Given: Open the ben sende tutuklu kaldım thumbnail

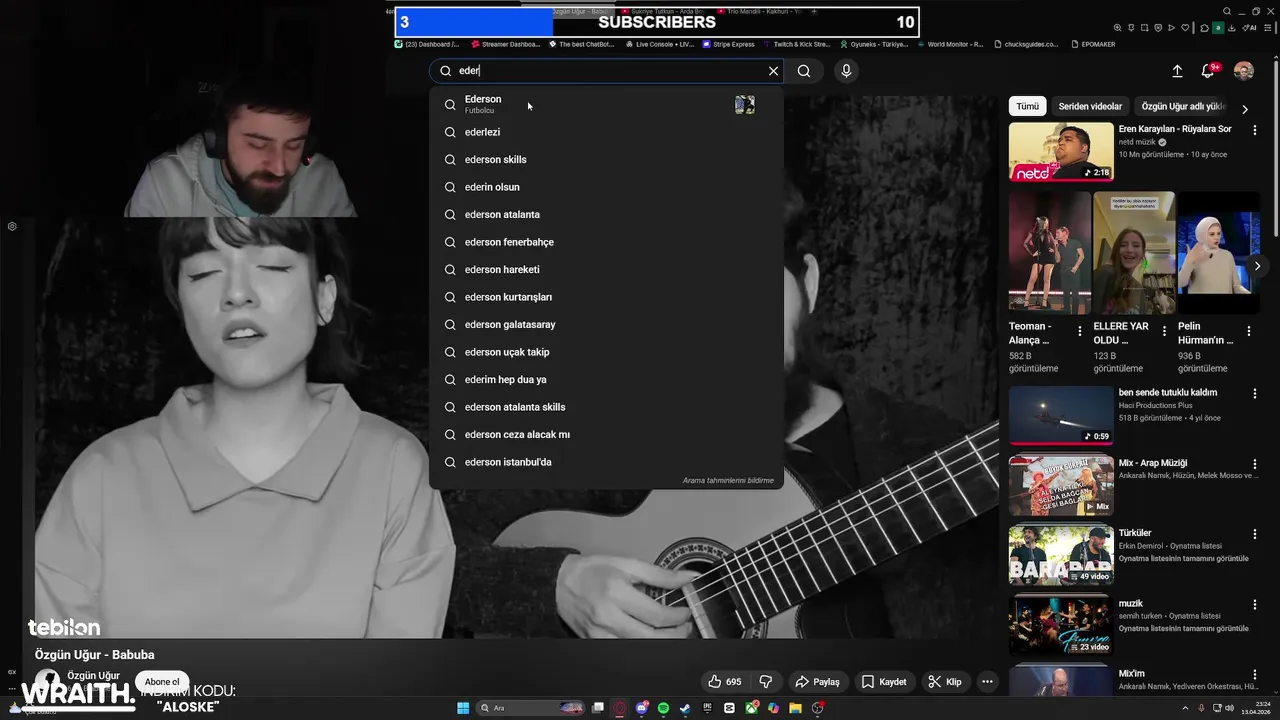Looking at the screenshot, I should tap(1061, 415).
